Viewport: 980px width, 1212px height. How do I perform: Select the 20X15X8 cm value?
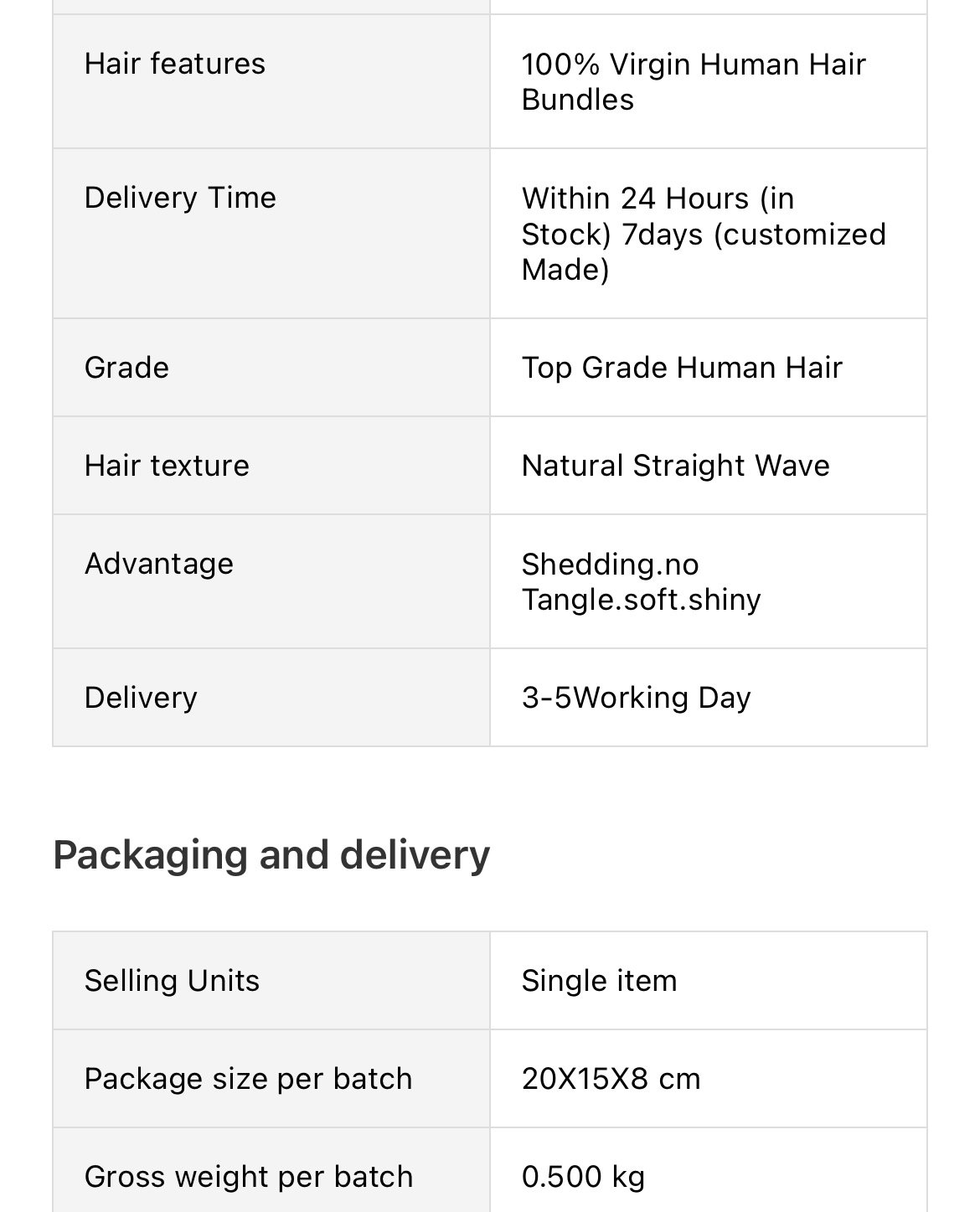[611, 1079]
